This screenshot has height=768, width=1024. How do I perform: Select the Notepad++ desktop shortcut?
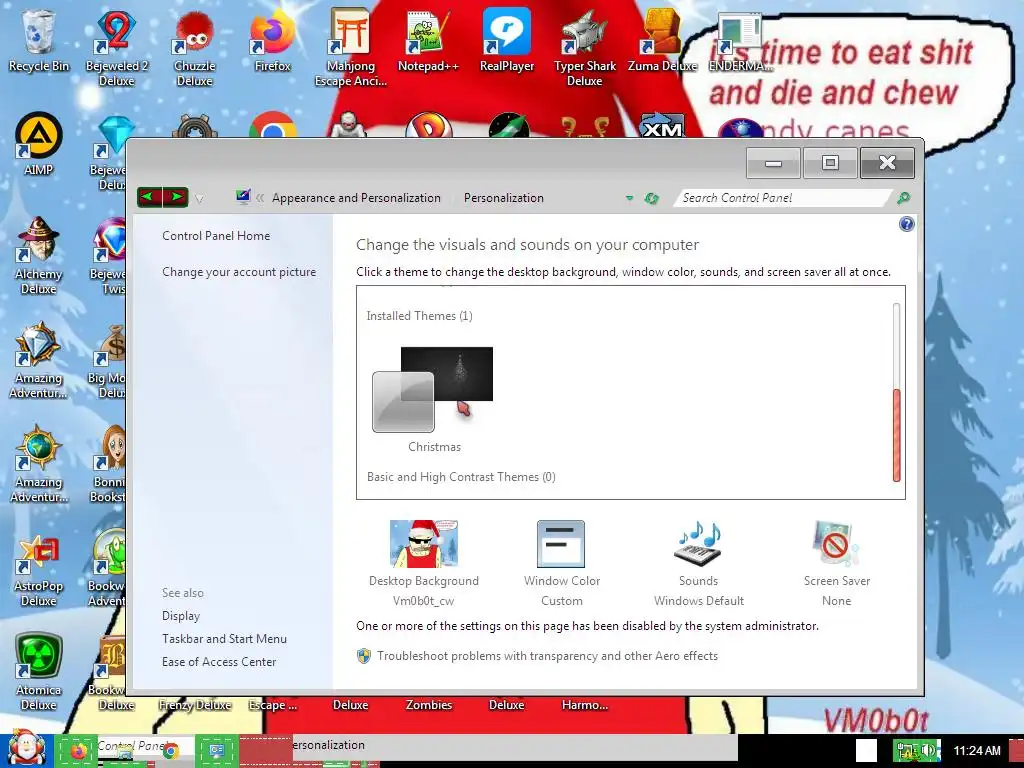(x=428, y=40)
